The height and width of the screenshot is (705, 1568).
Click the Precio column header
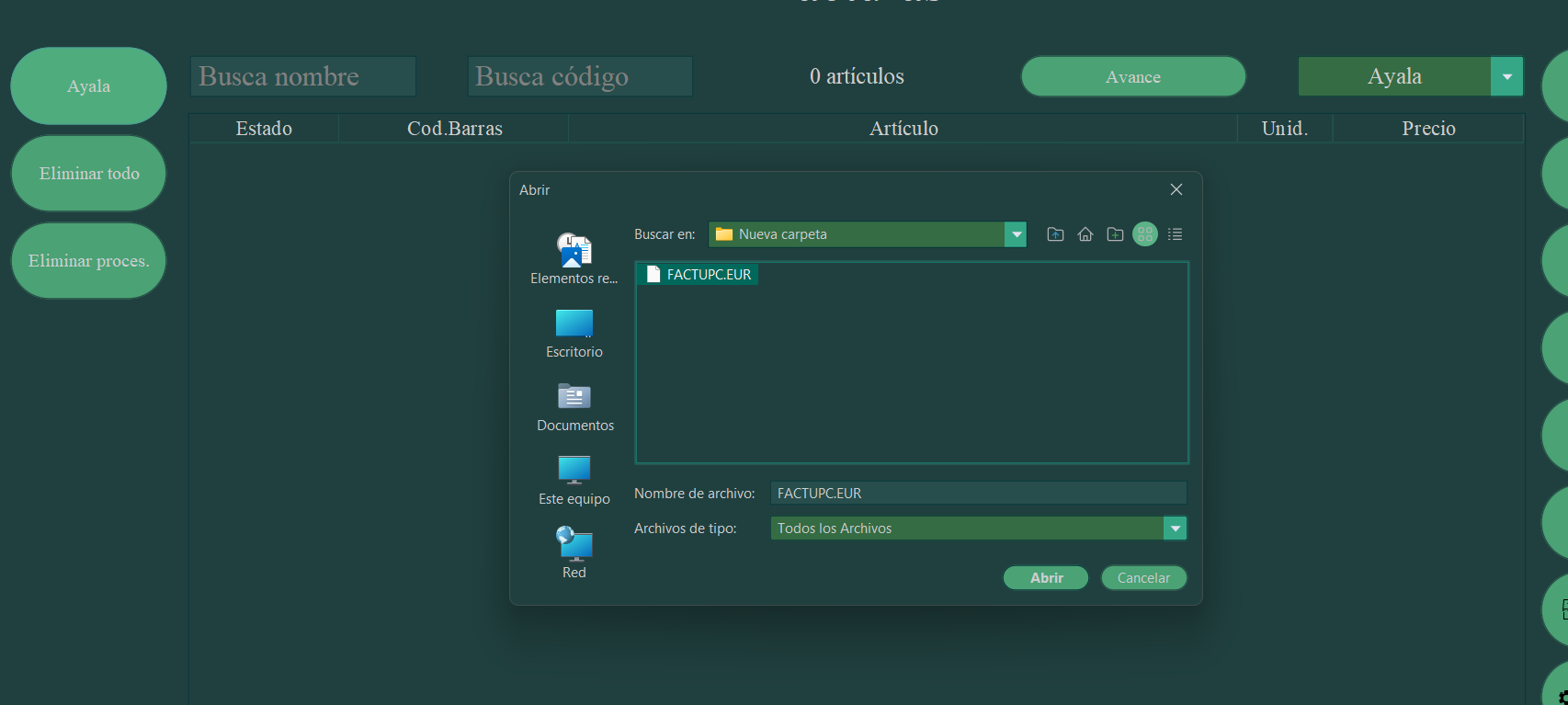(x=1428, y=129)
